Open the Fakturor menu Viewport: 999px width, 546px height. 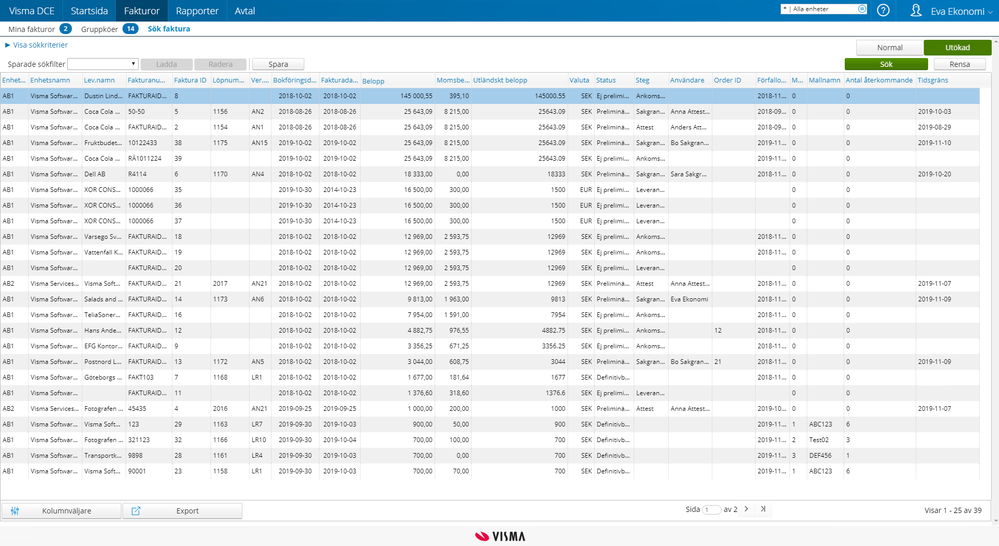point(141,11)
